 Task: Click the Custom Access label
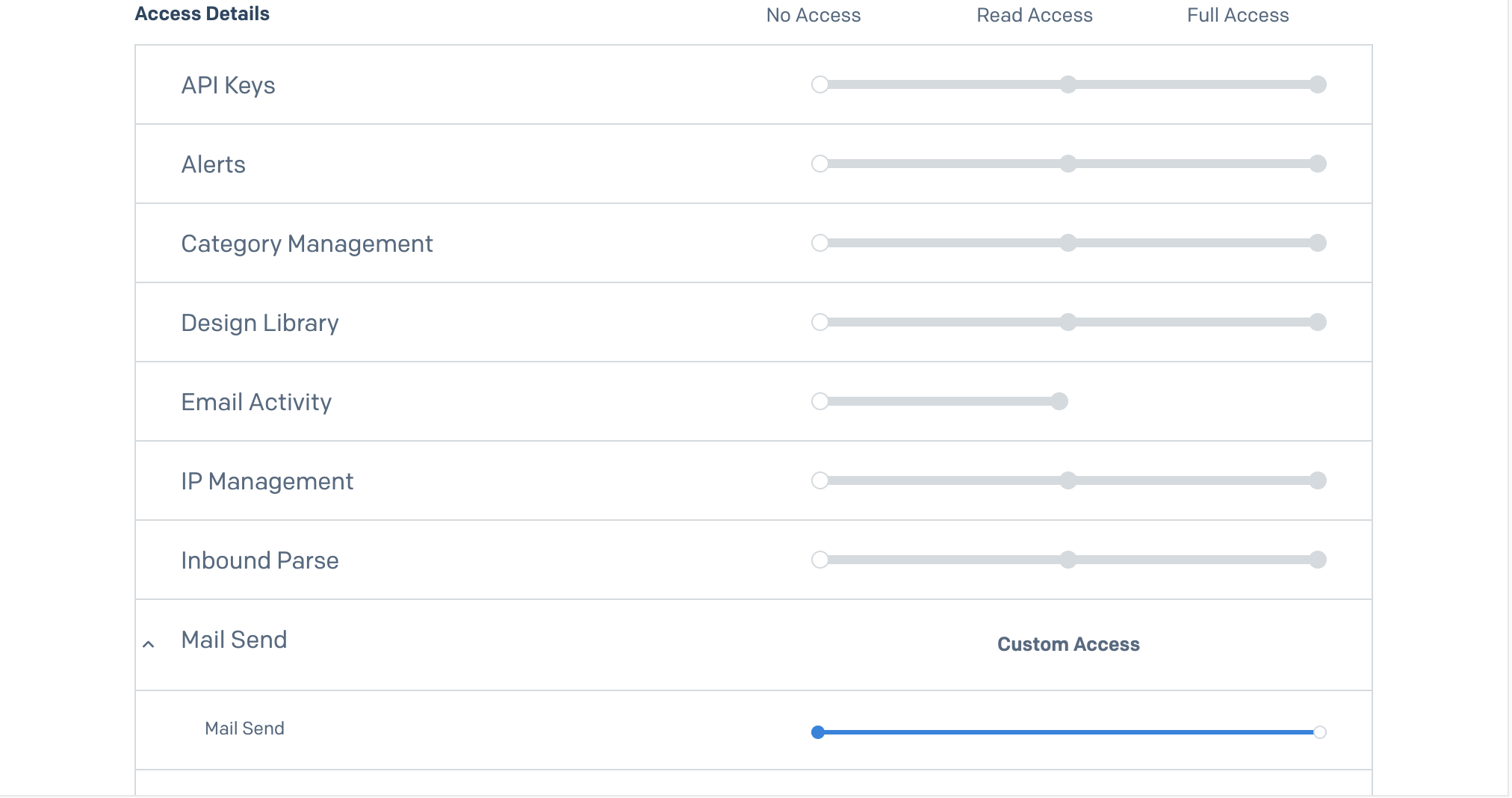tap(1068, 644)
